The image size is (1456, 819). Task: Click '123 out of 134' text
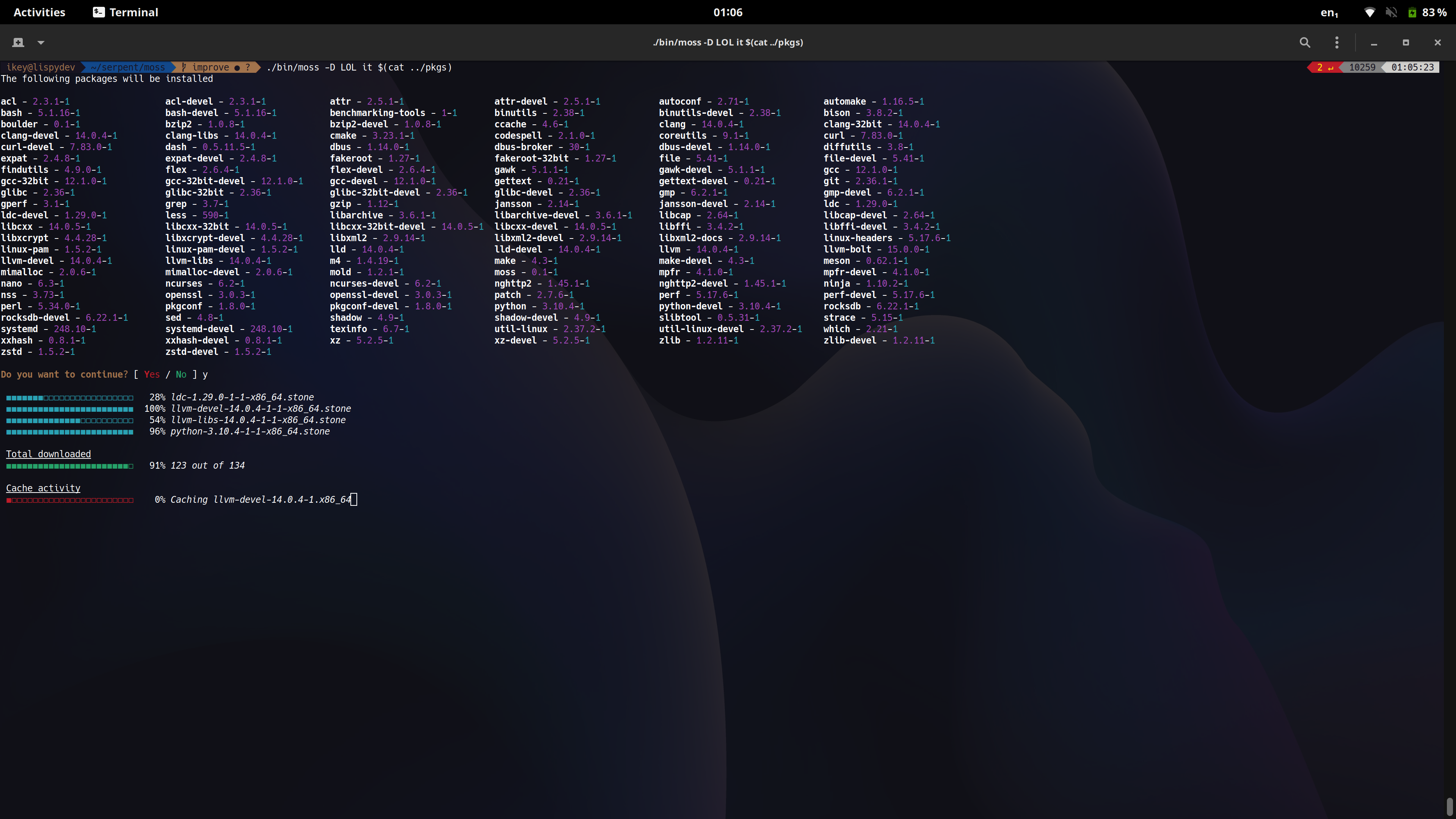tap(207, 465)
